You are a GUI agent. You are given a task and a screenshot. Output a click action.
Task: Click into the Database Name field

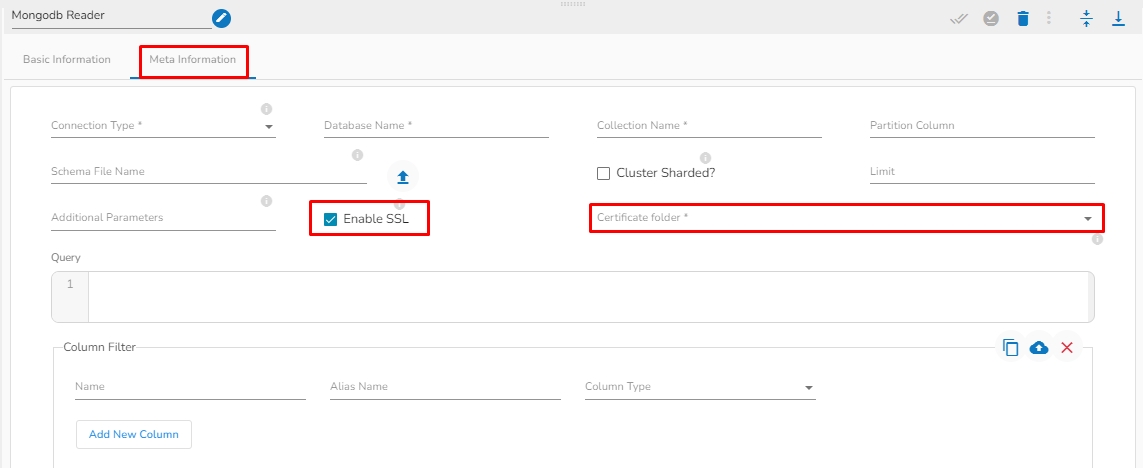(x=436, y=127)
